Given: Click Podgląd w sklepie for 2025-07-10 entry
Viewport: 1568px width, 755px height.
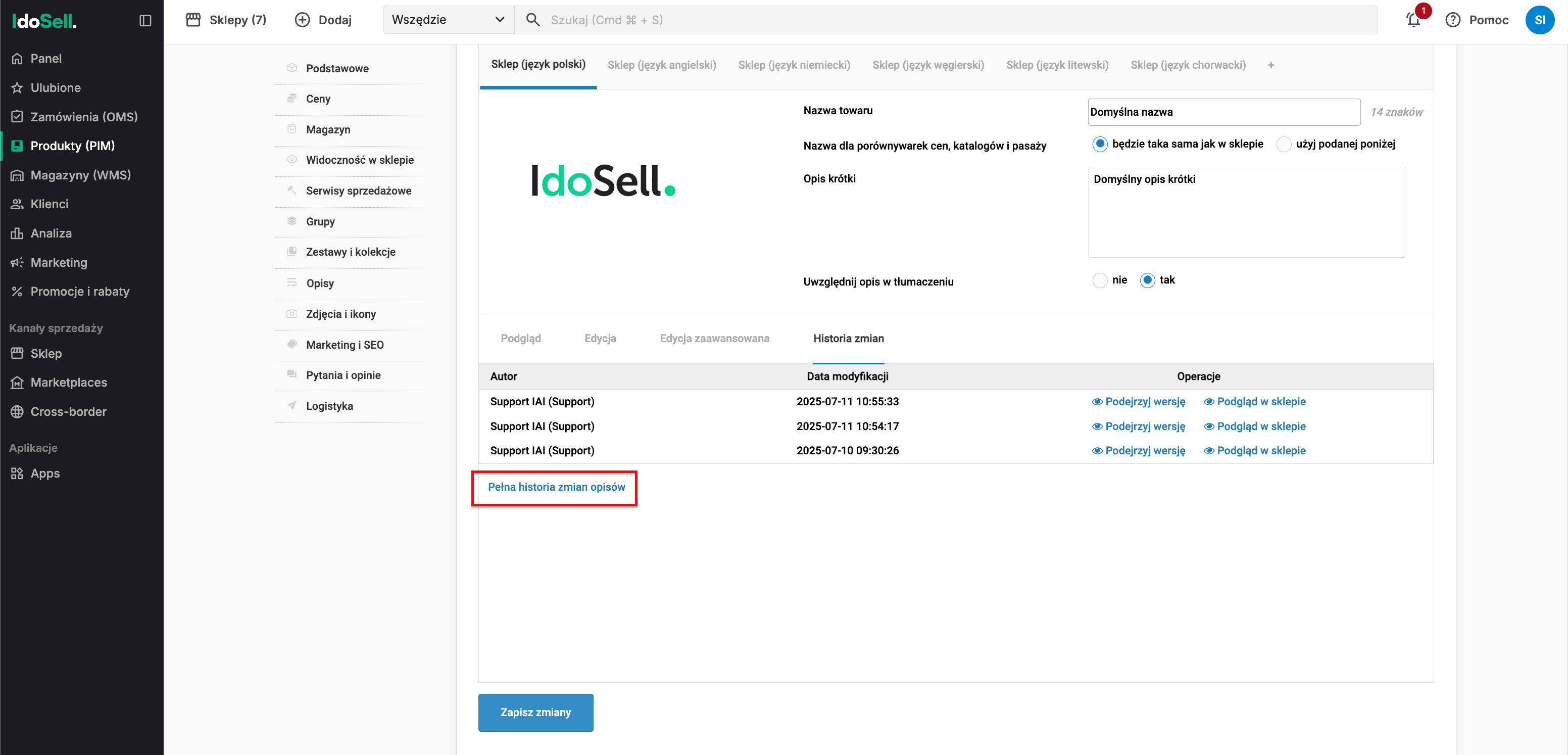Looking at the screenshot, I should click(1254, 451).
